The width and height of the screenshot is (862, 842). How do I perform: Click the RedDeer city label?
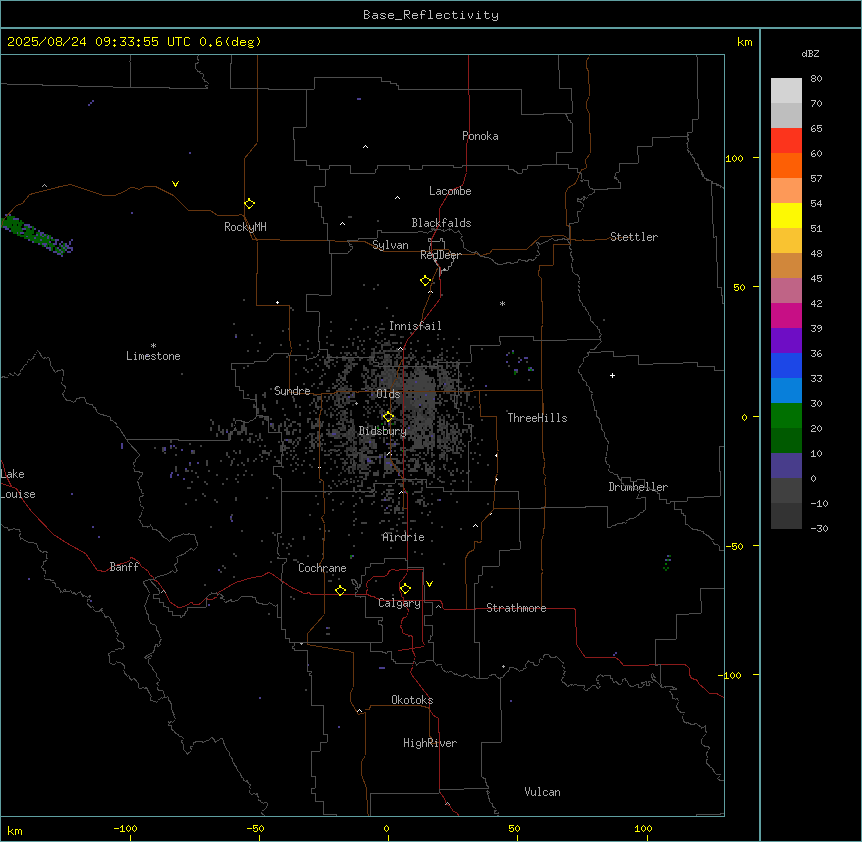[440, 255]
